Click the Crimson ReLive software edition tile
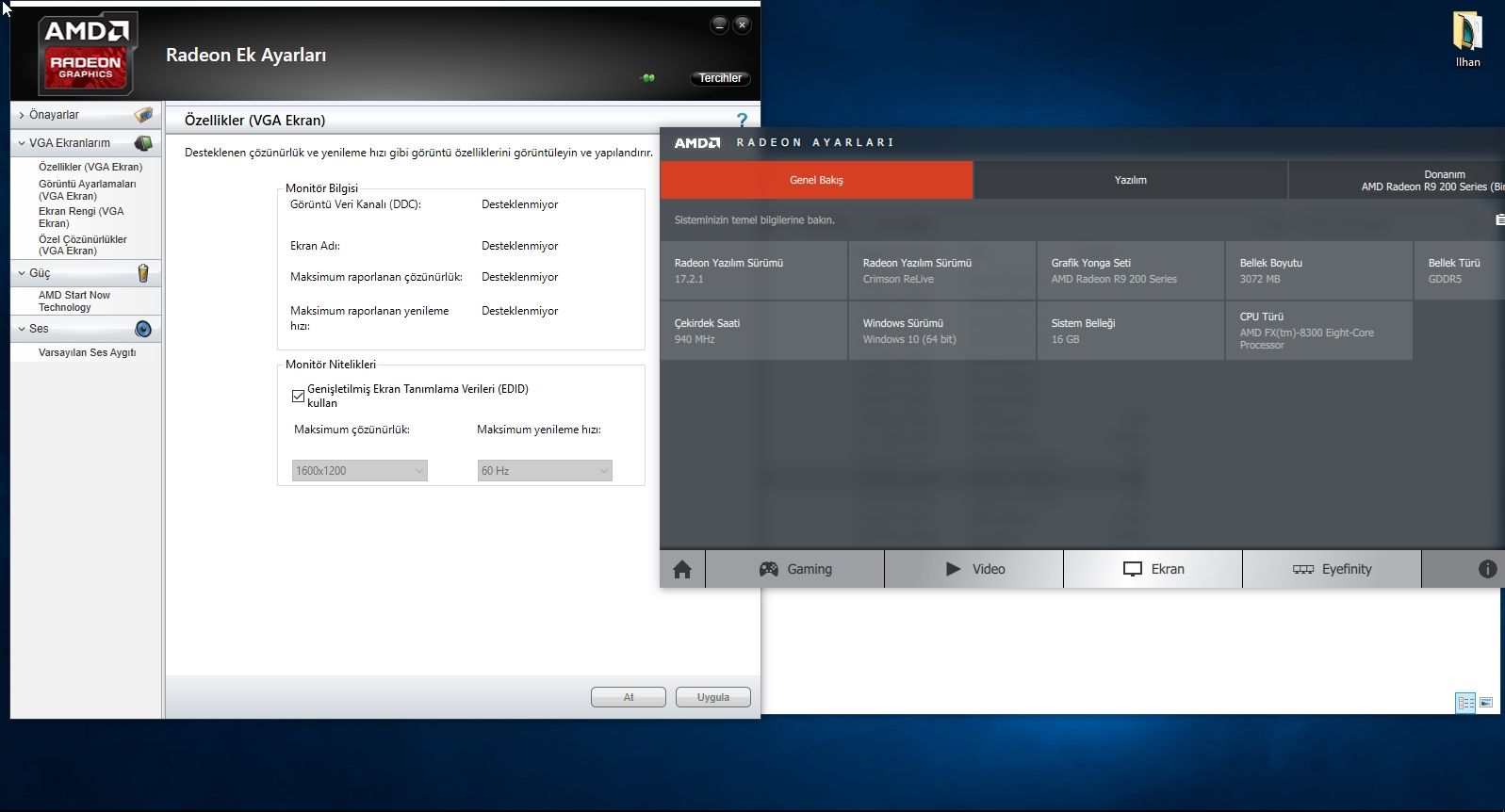Image resolution: width=1505 pixels, height=812 pixels. pyautogui.click(x=942, y=271)
